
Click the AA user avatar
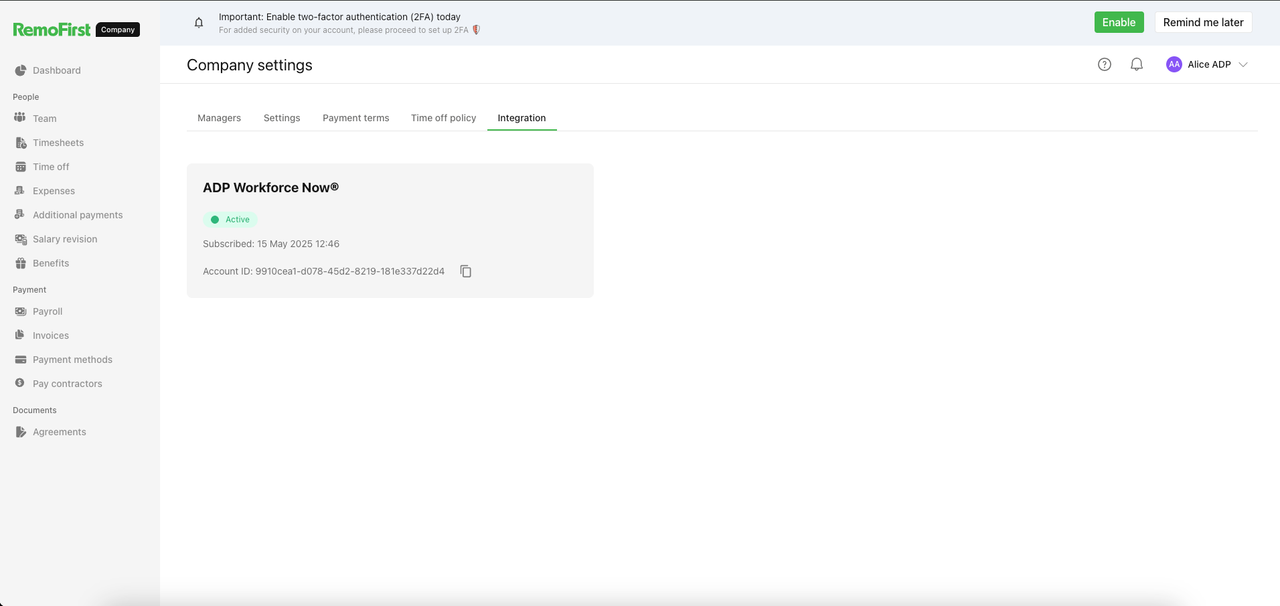click(1174, 64)
